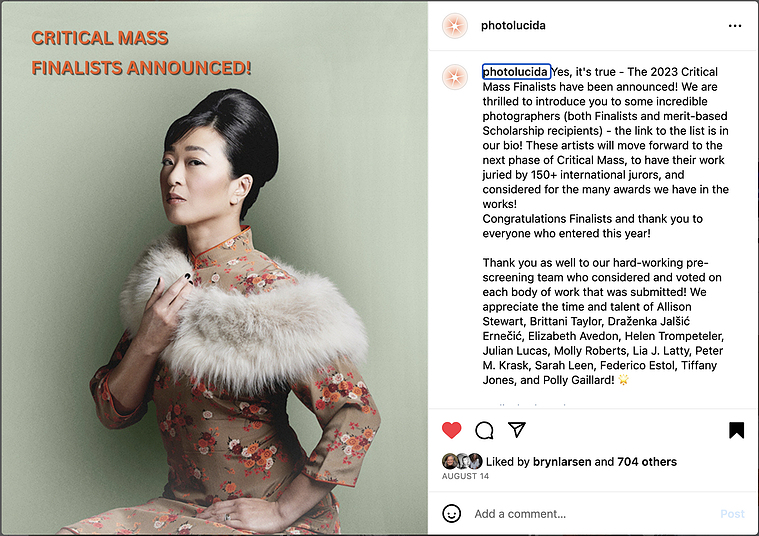759x536 pixels.
Task: Open comments via the speech bubble icon
Action: click(484, 430)
